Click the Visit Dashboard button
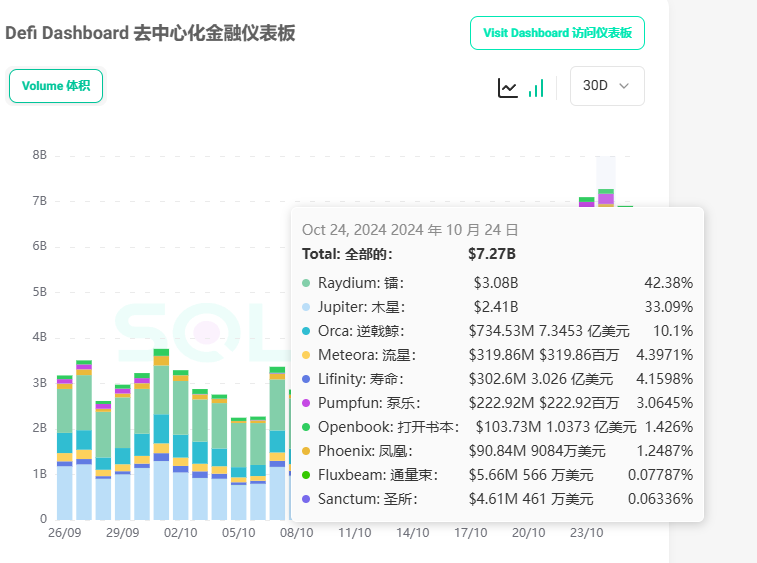Screen dimensions: 757x563 click(557, 33)
